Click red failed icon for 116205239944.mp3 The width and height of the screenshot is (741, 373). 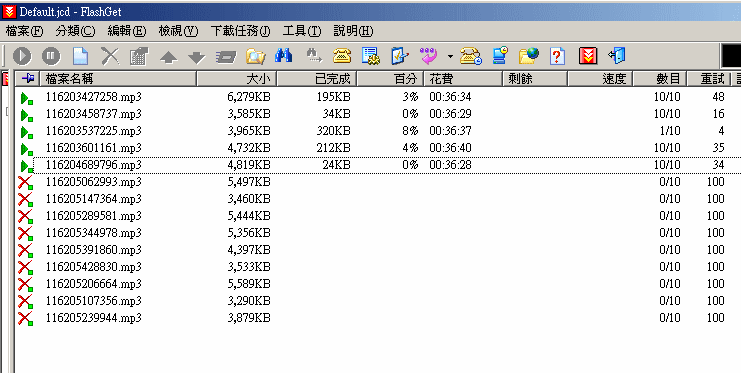[26, 318]
